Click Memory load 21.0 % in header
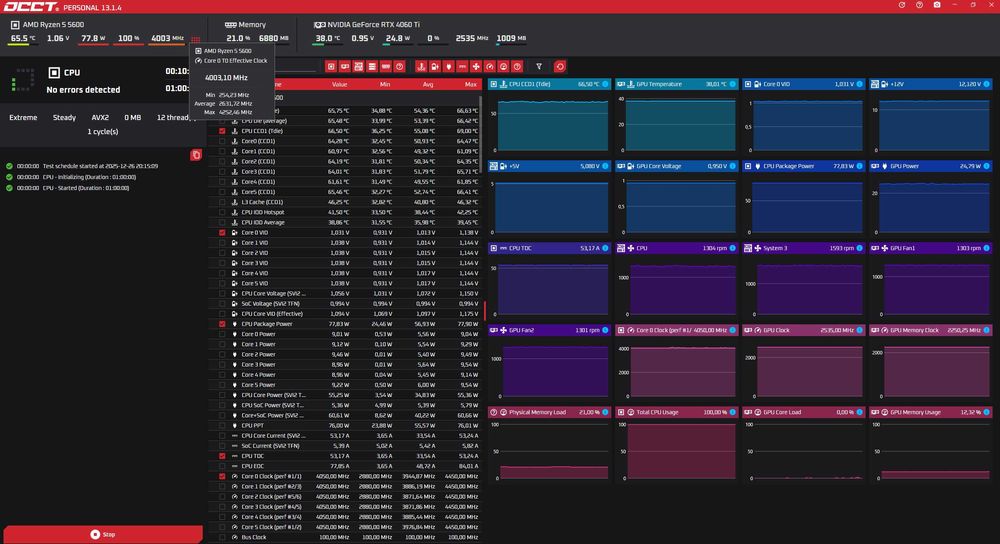The image size is (1000, 544). (x=238, y=38)
